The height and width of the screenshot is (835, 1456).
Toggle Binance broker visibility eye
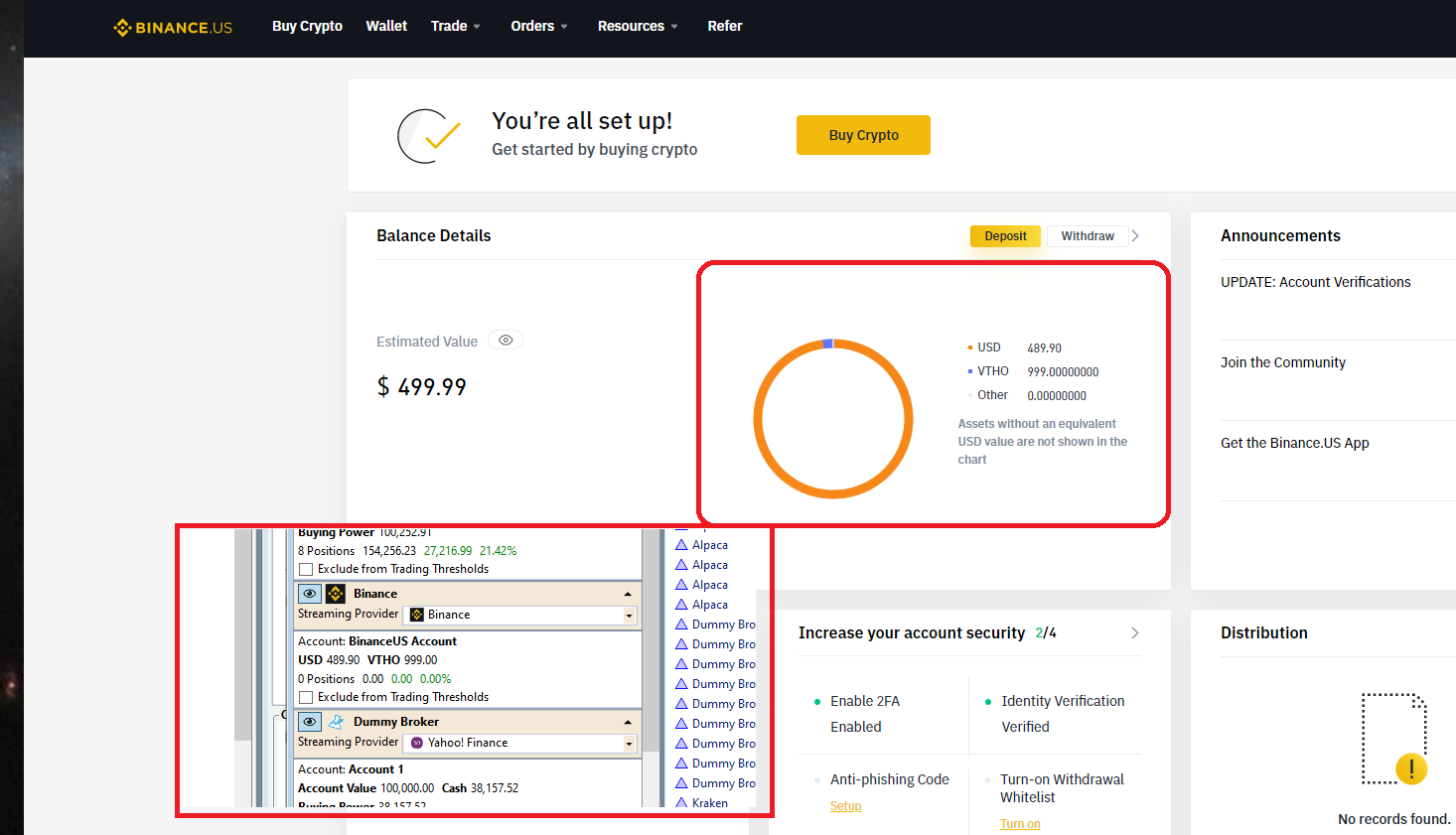click(310, 594)
